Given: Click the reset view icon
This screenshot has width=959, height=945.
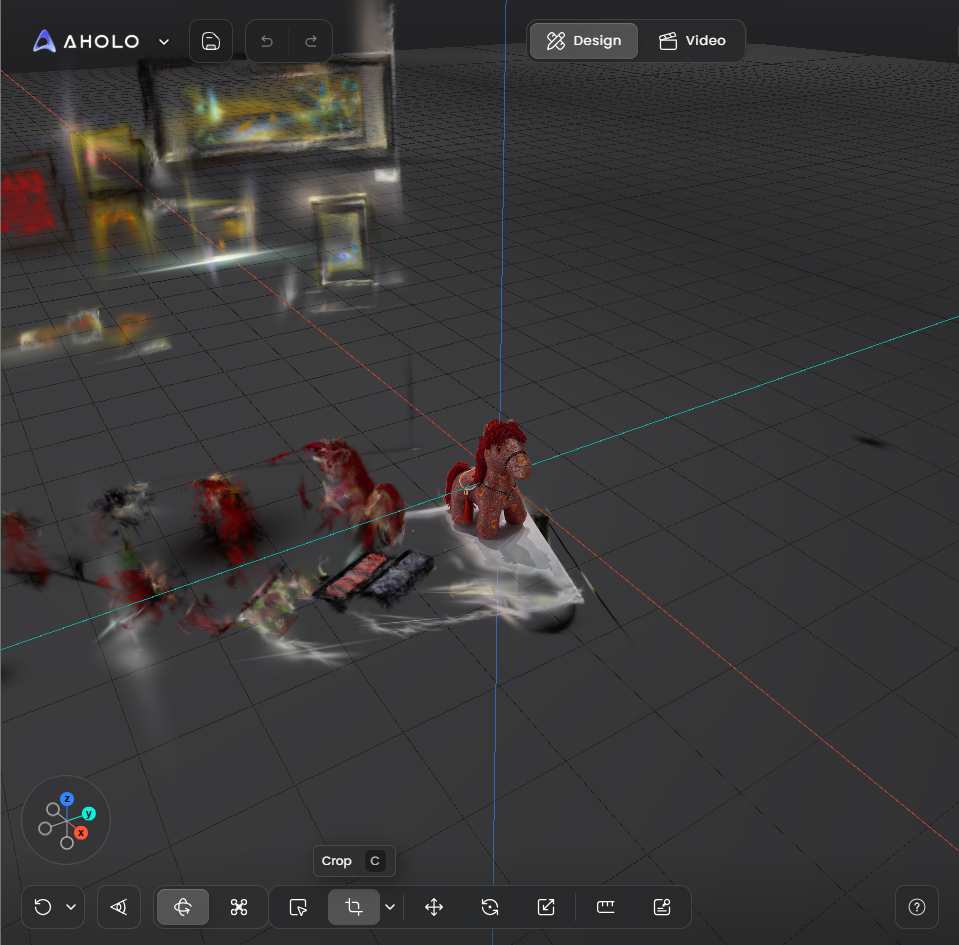Looking at the screenshot, I should point(43,906).
